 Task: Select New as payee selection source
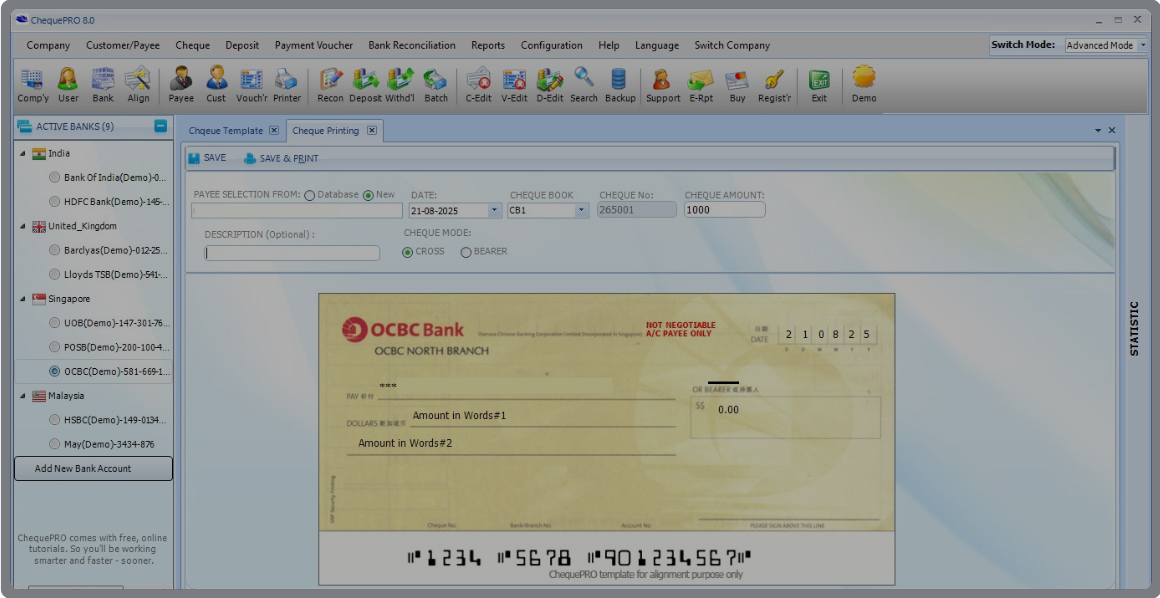point(368,195)
